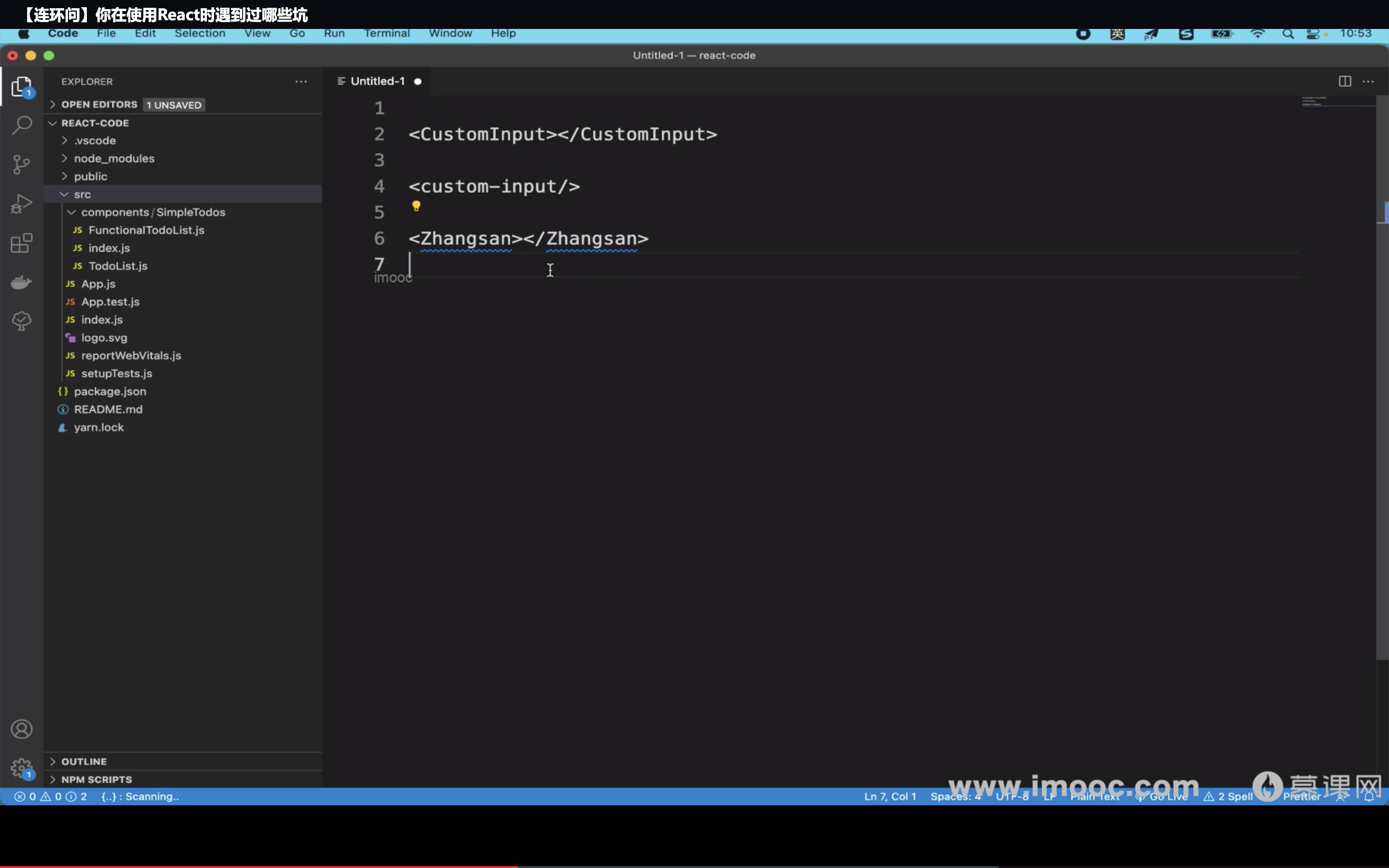The width and height of the screenshot is (1389, 868).
Task: Select the Untitled-1 editor tab
Action: 377,81
